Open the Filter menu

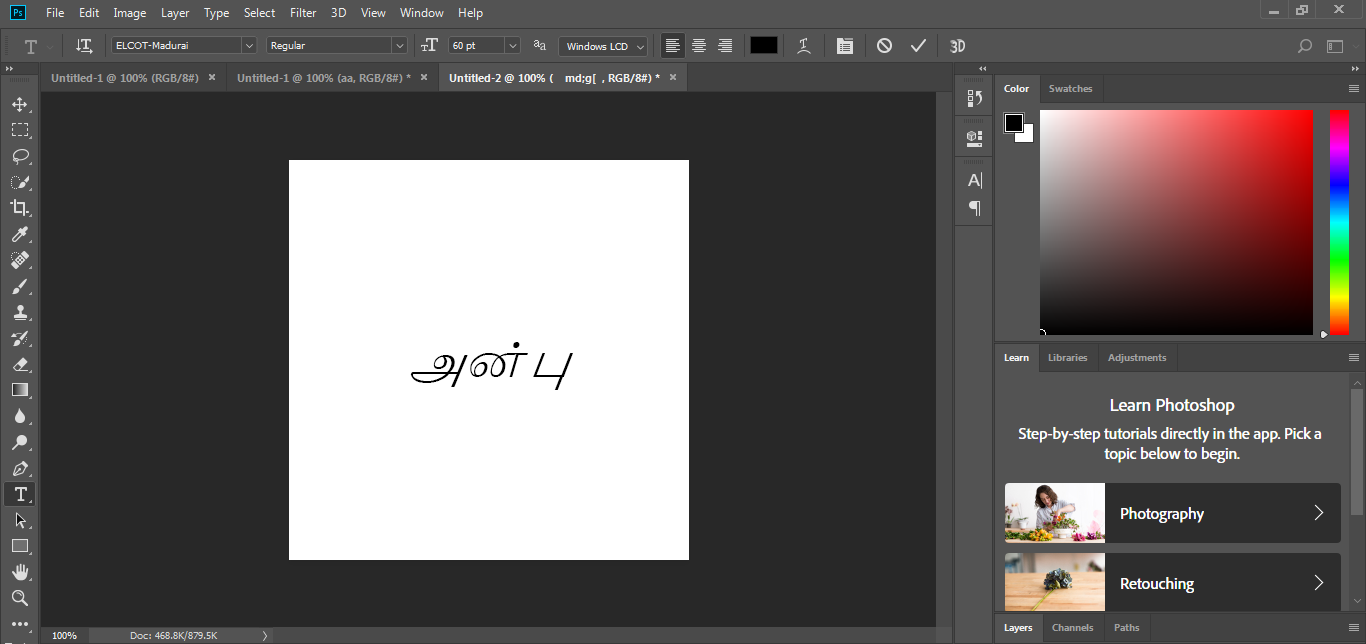click(303, 13)
